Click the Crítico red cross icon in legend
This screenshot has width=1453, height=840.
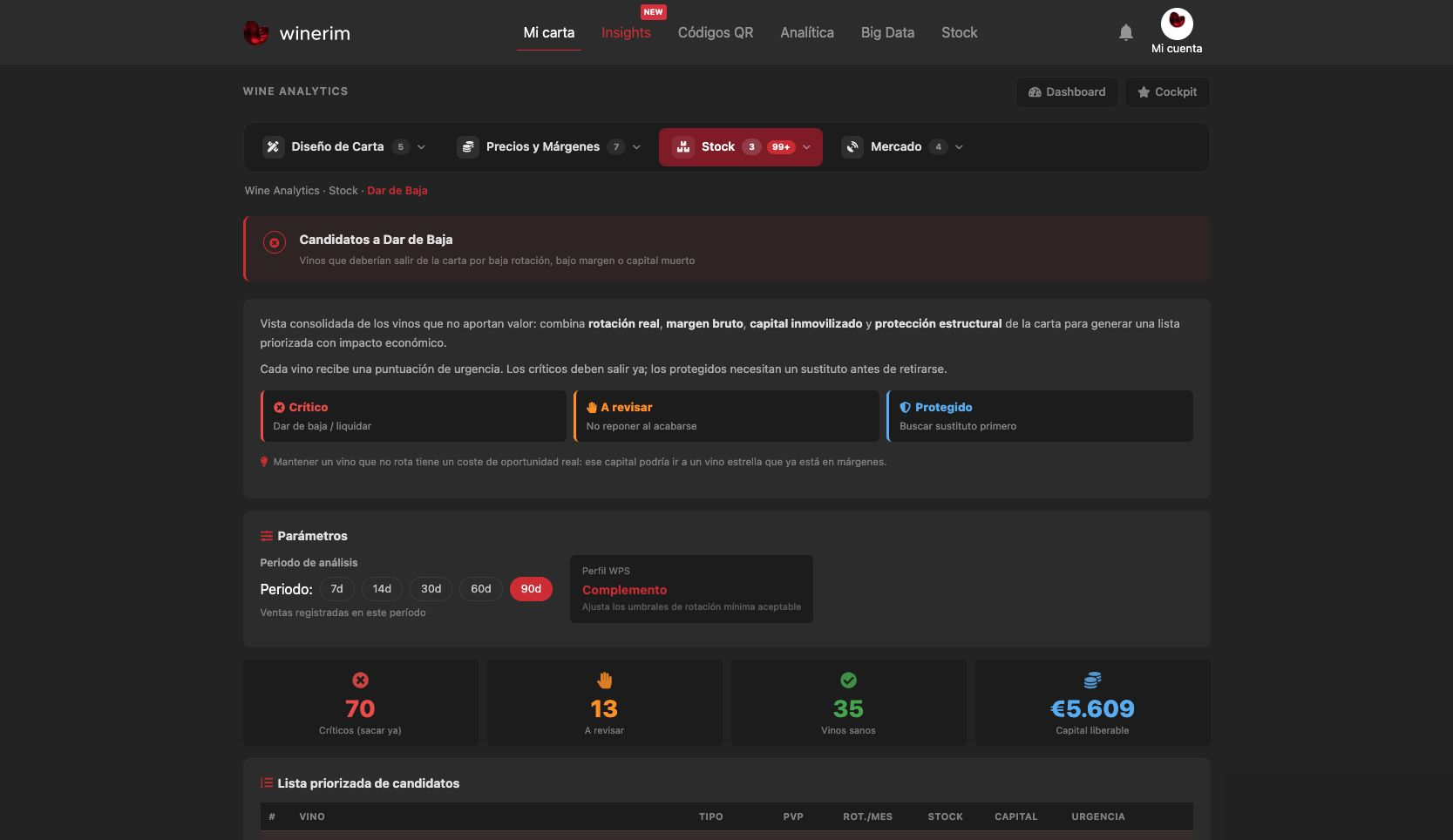click(x=279, y=407)
